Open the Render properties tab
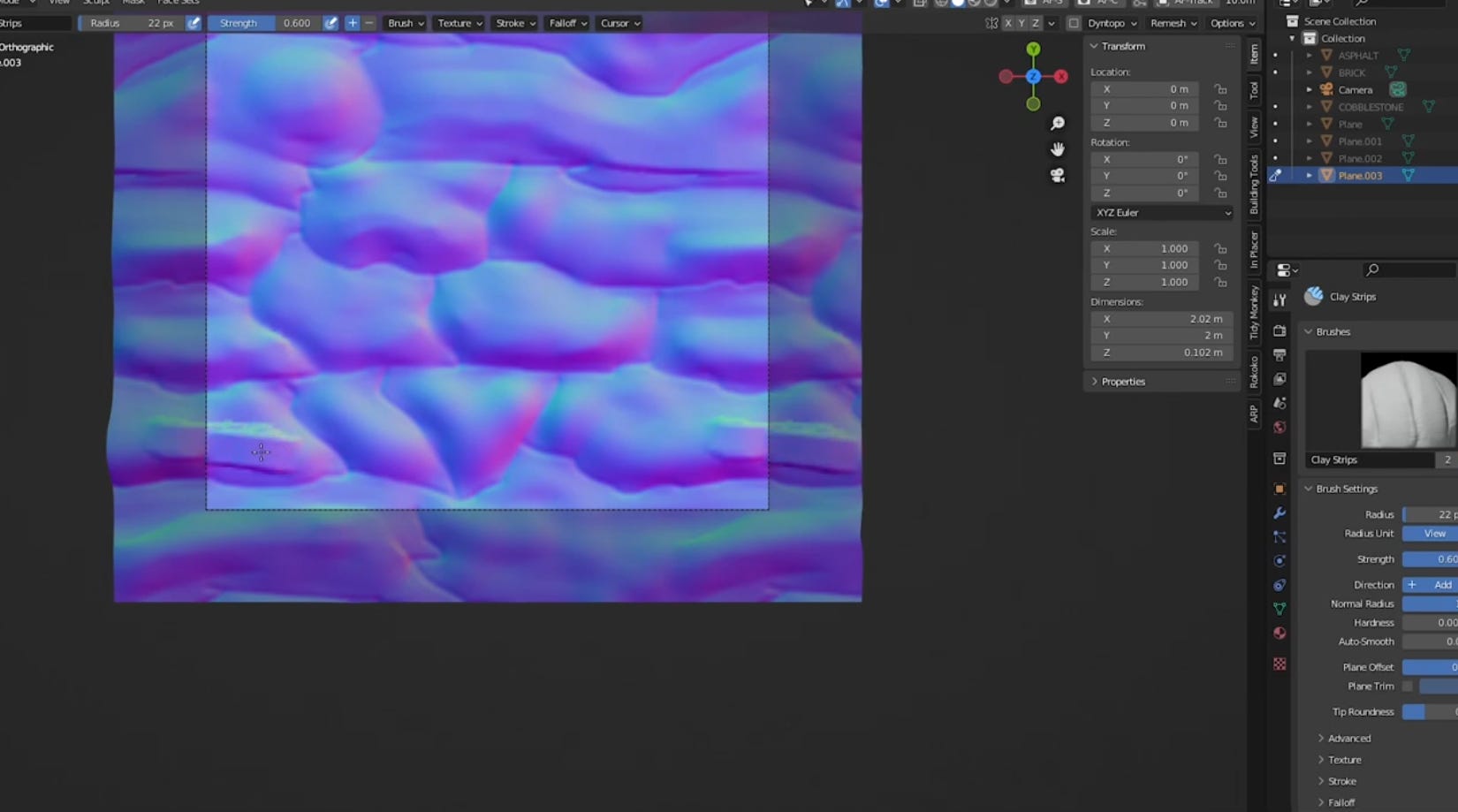Viewport: 1458px width, 812px height. click(1280, 331)
